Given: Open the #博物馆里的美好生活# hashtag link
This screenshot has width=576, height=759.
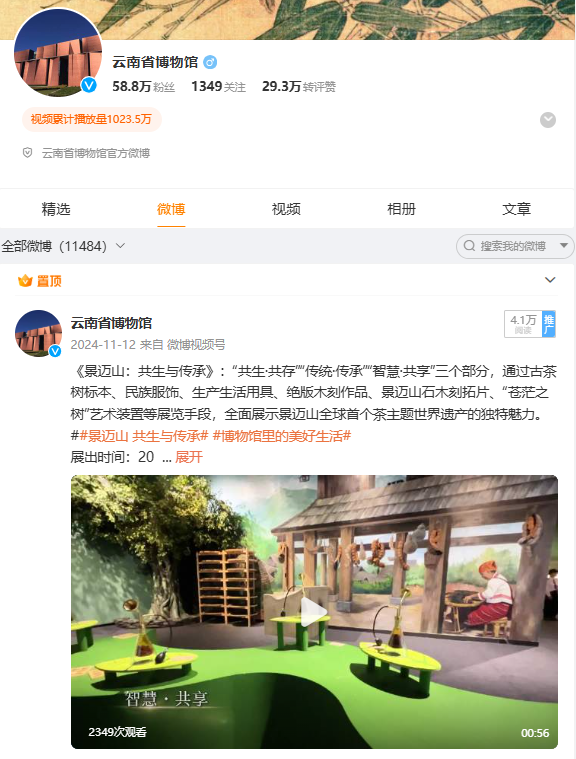Looking at the screenshot, I should [282, 436].
